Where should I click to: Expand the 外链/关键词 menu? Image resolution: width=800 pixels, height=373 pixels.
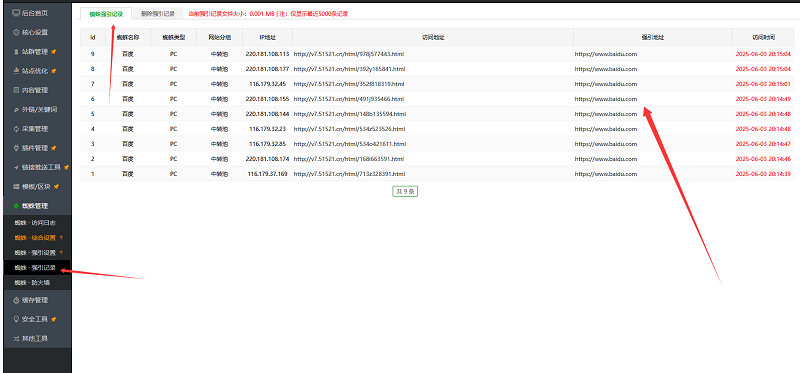point(37,110)
